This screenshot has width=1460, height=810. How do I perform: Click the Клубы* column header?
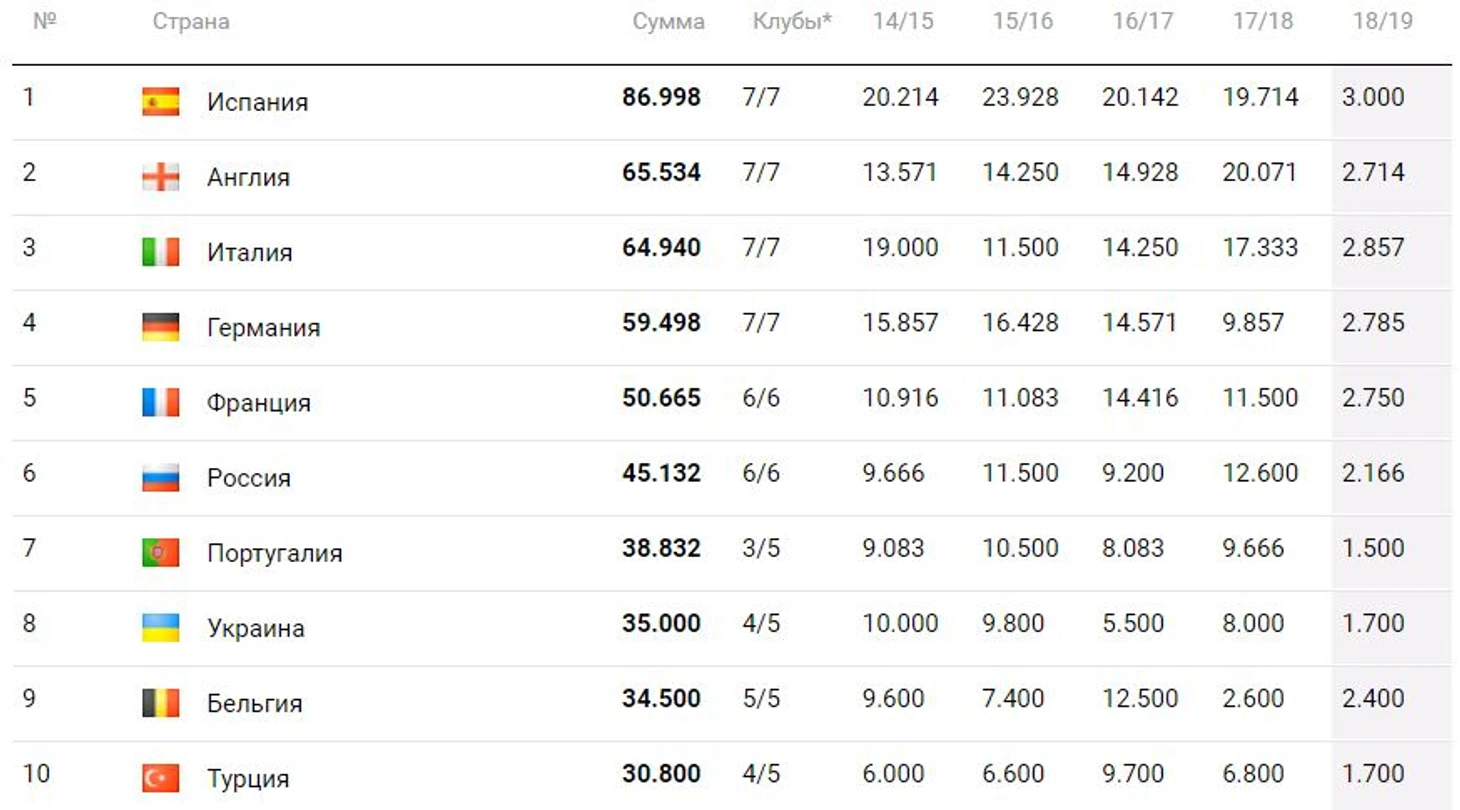[793, 21]
